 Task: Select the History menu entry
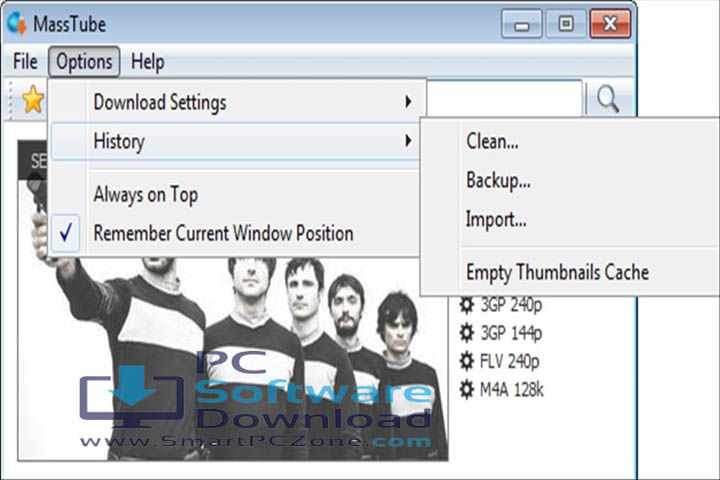point(235,141)
